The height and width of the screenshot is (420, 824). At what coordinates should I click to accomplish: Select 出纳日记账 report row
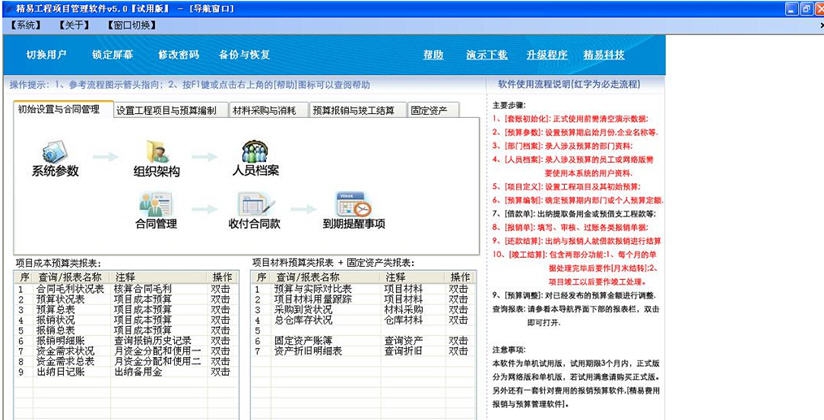coord(126,372)
